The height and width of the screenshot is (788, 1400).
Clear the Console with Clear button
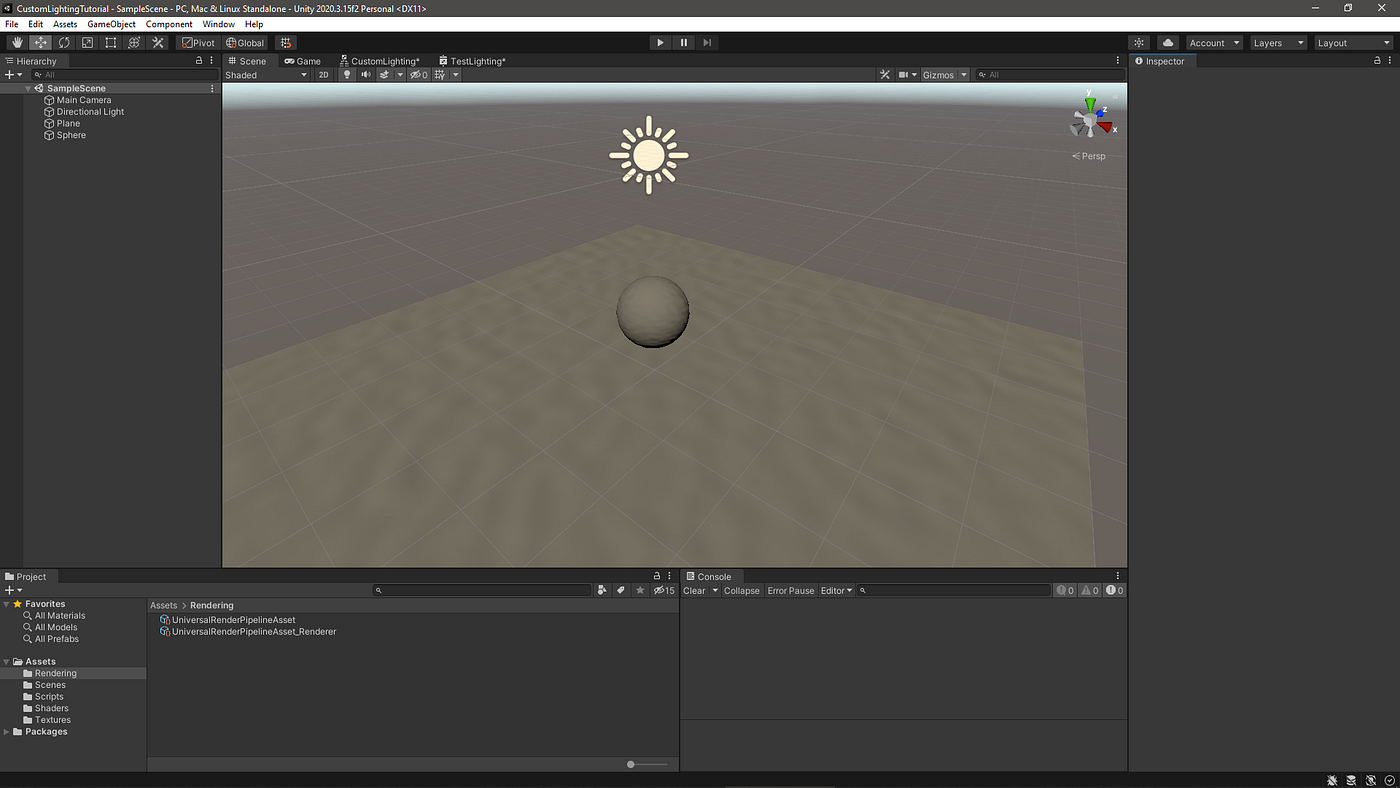click(694, 591)
